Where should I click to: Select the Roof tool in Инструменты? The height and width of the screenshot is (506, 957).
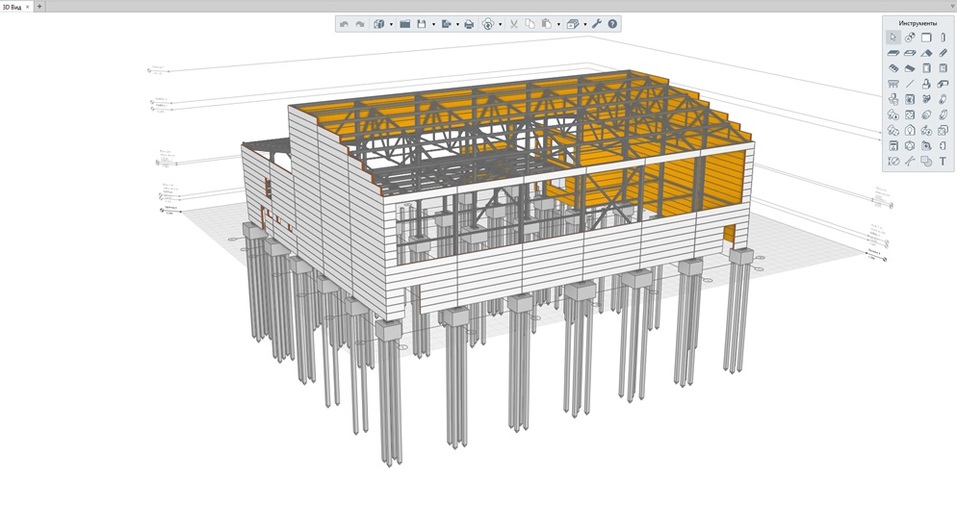click(x=926, y=53)
